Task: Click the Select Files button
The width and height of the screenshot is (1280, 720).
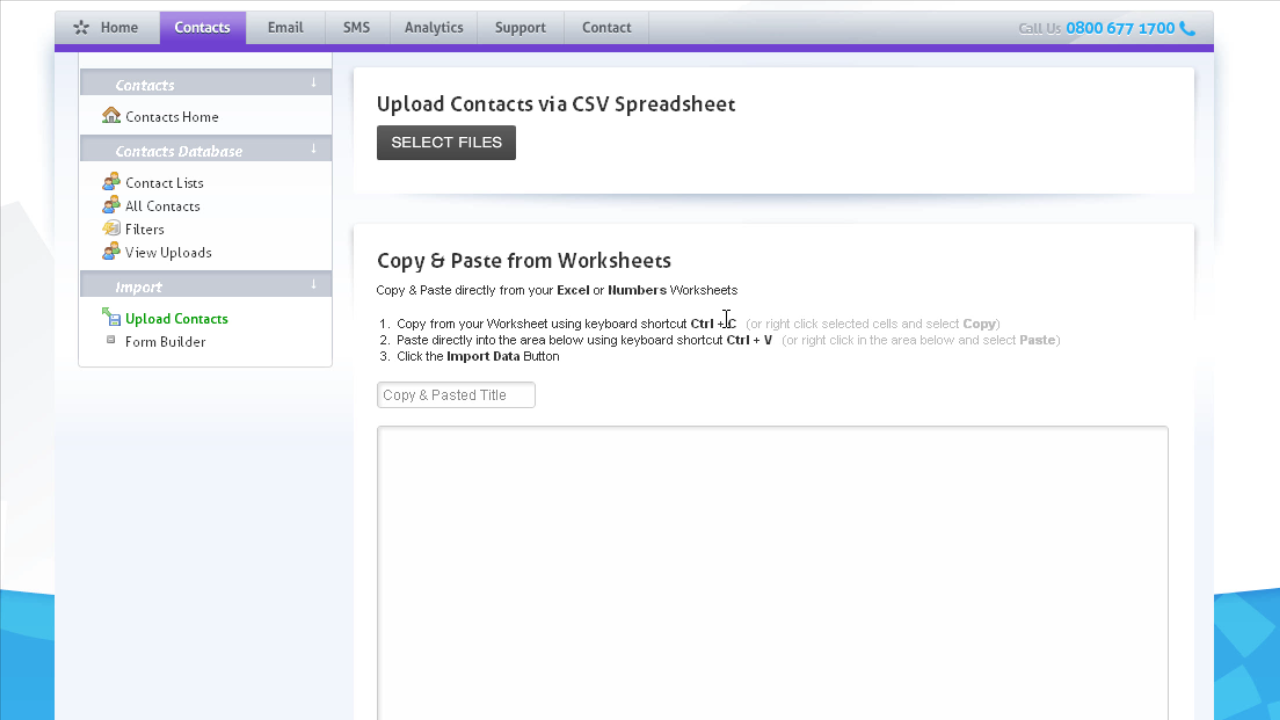Action: click(x=446, y=142)
